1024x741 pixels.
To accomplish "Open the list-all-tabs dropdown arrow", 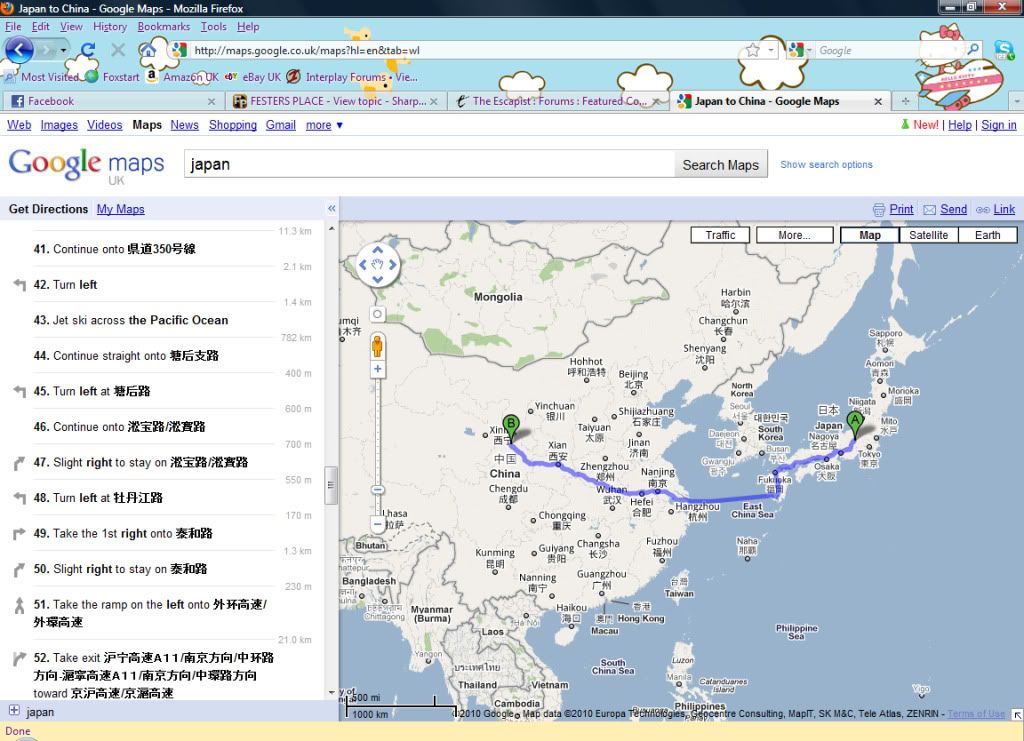I will (1016, 101).
